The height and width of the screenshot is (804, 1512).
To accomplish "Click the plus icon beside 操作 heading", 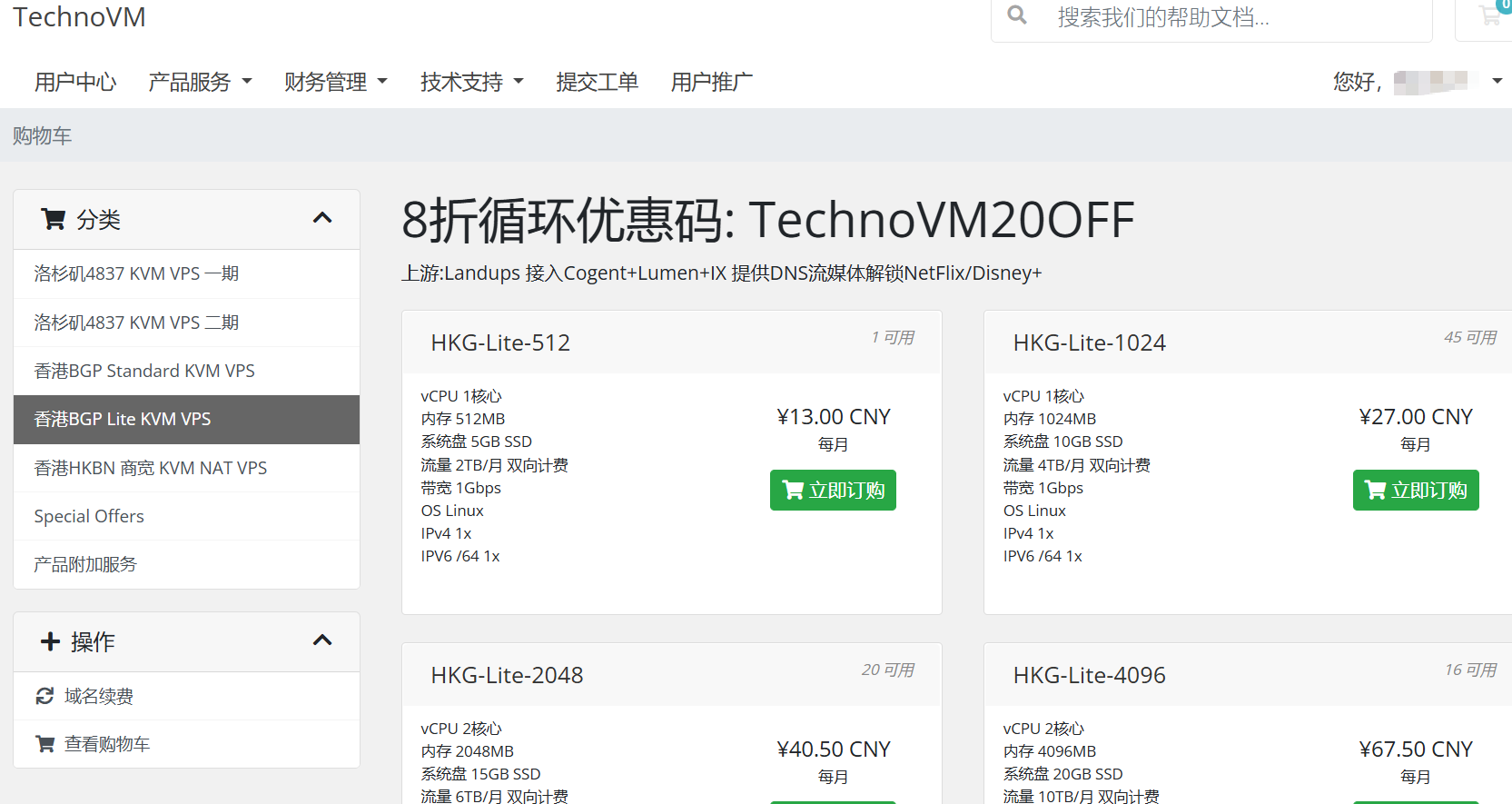I will pos(50,641).
